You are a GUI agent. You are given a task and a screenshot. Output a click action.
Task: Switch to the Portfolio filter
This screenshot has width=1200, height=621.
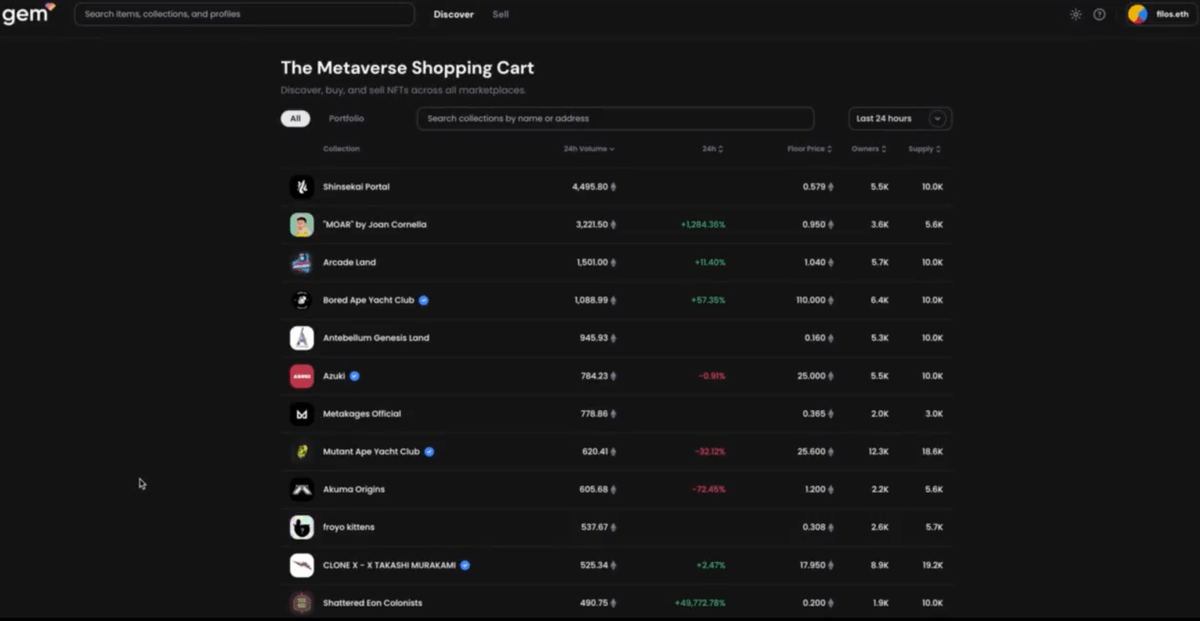click(x=346, y=119)
